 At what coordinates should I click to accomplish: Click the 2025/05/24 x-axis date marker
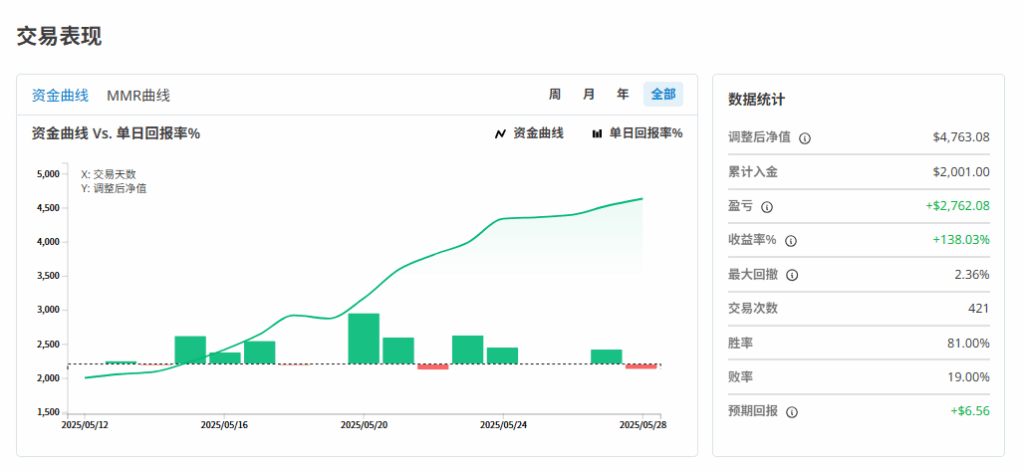(x=503, y=425)
